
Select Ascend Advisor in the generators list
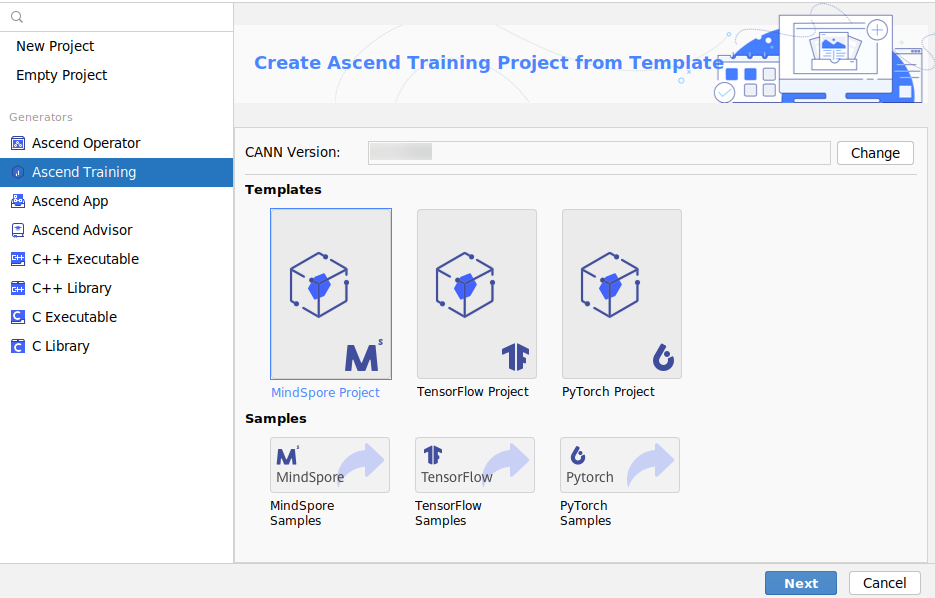(x=82, y=230)
